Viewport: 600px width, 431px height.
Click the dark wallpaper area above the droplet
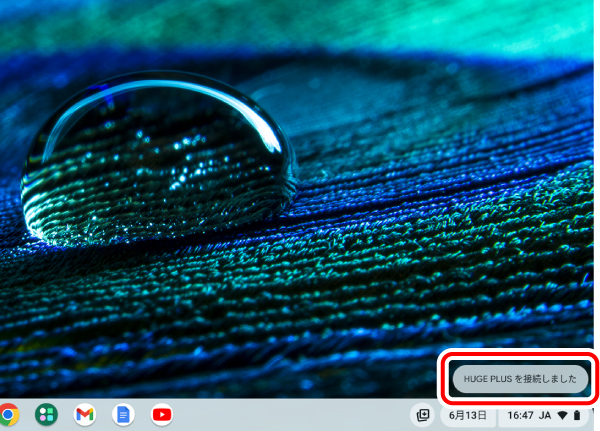150,40
